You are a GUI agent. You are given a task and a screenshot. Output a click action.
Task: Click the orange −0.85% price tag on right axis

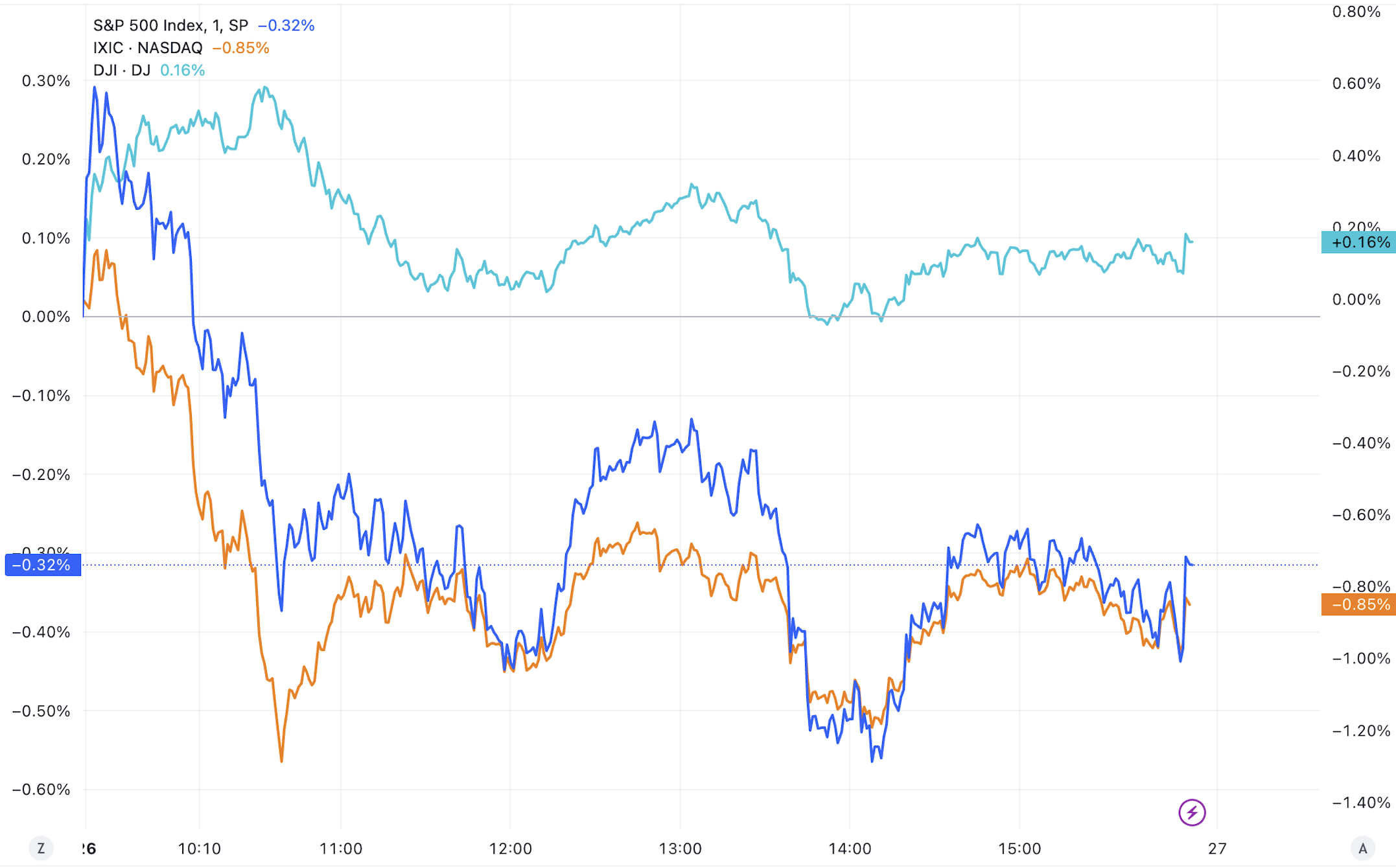[1358, 604]
